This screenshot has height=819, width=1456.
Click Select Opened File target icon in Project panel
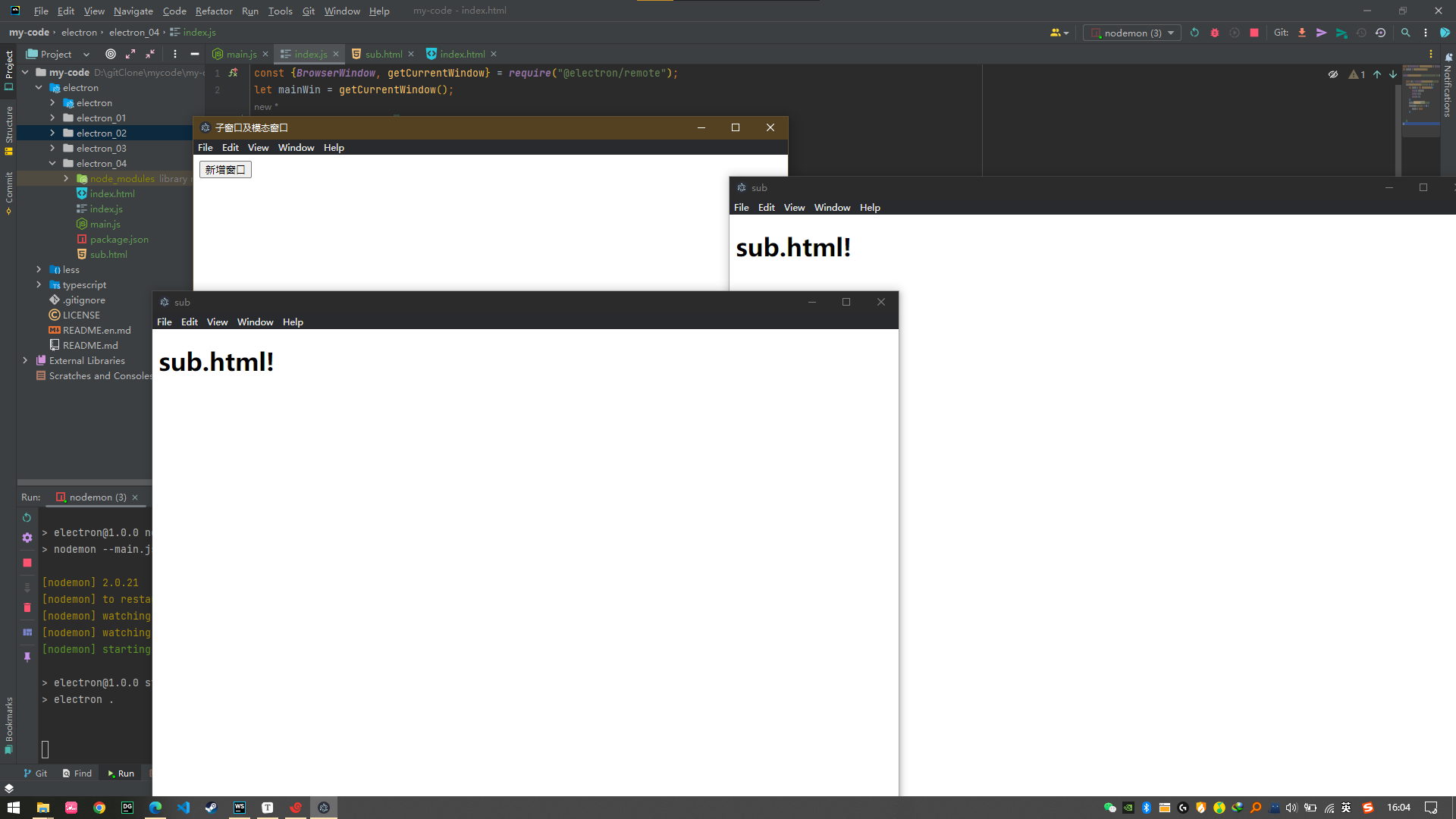111,54
